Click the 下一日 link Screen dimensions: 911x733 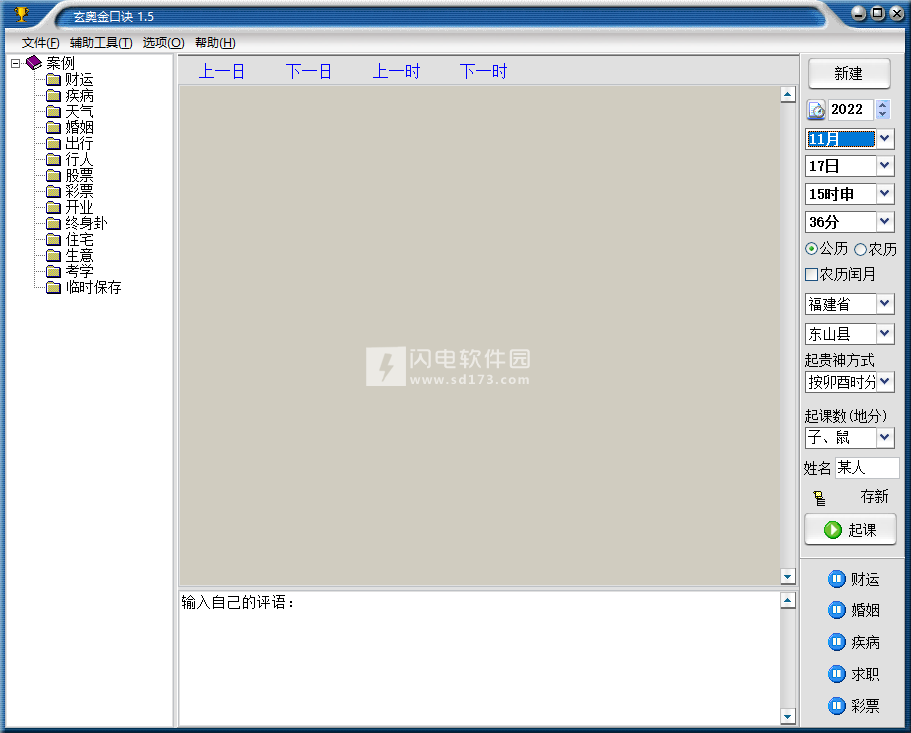[x=309, y=71]
